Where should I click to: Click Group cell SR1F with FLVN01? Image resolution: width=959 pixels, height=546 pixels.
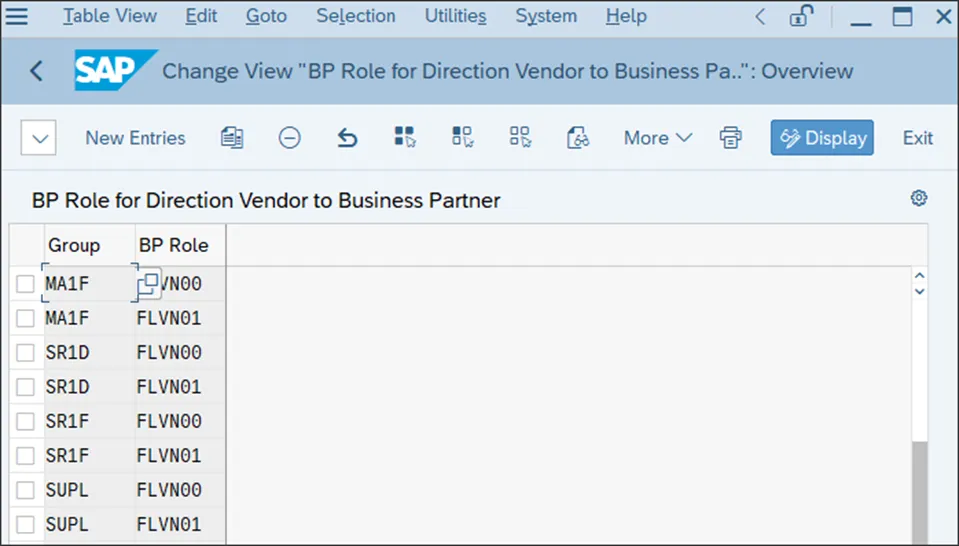click(89, 456)
